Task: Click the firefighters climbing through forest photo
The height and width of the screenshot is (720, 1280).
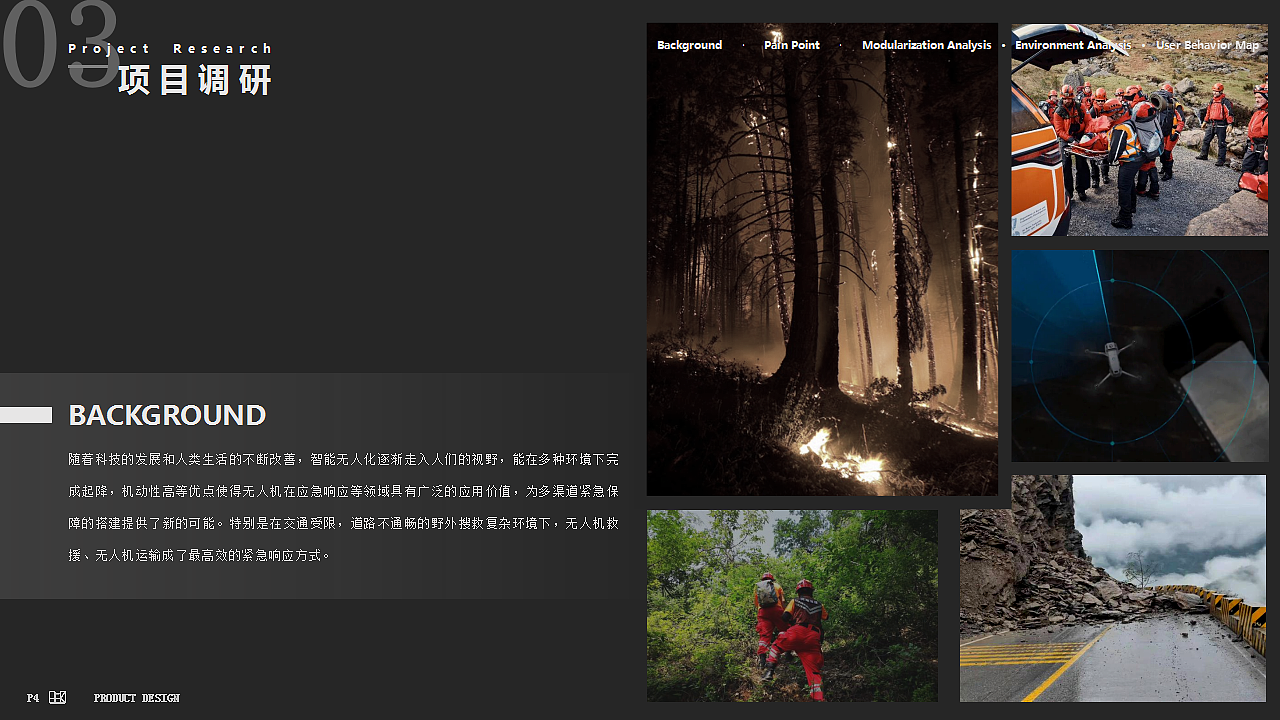Action: coord(792,606)
